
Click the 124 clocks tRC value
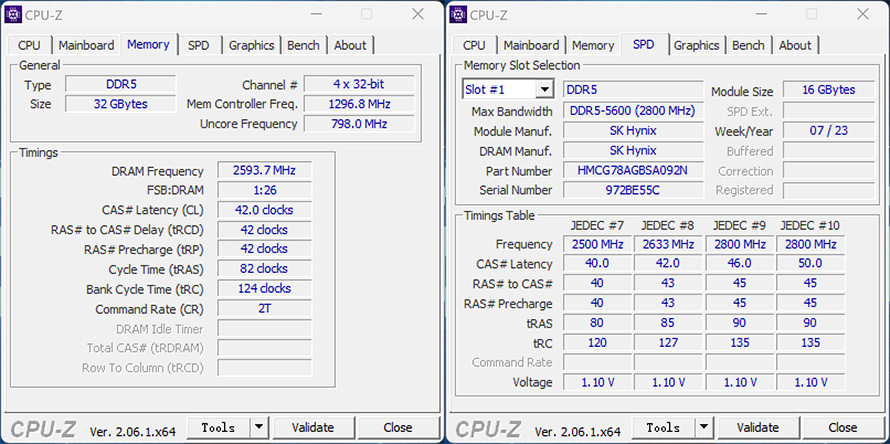265,288
